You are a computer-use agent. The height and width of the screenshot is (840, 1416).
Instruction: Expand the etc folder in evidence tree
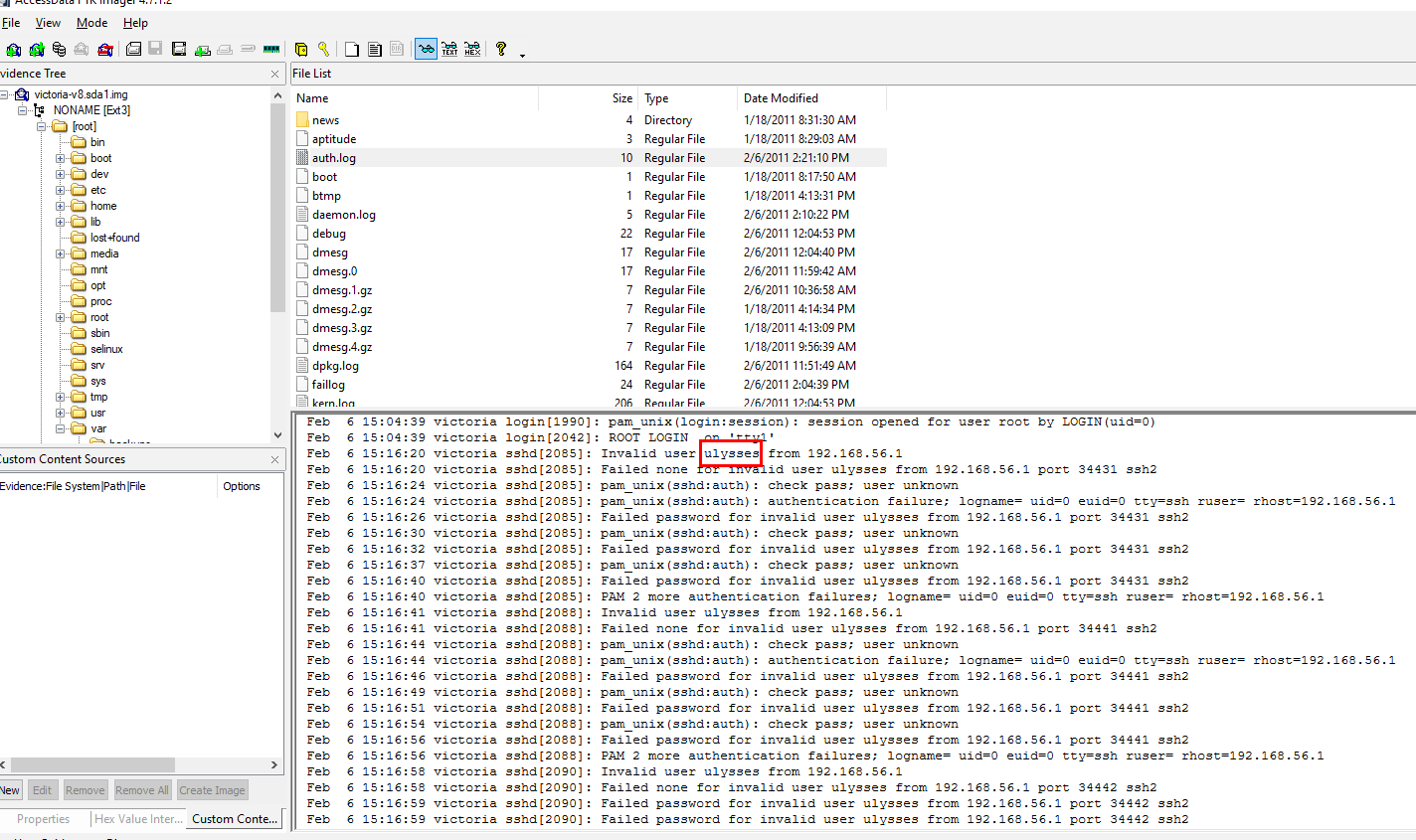[x=61, y=190]
